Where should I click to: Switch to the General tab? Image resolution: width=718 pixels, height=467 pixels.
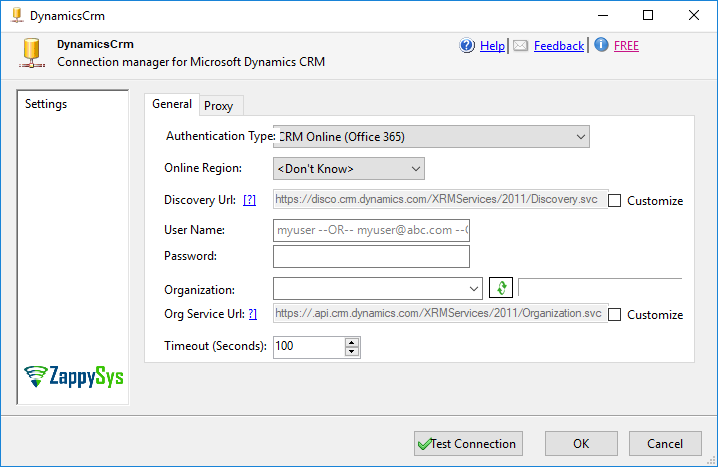tap(172, 104)
